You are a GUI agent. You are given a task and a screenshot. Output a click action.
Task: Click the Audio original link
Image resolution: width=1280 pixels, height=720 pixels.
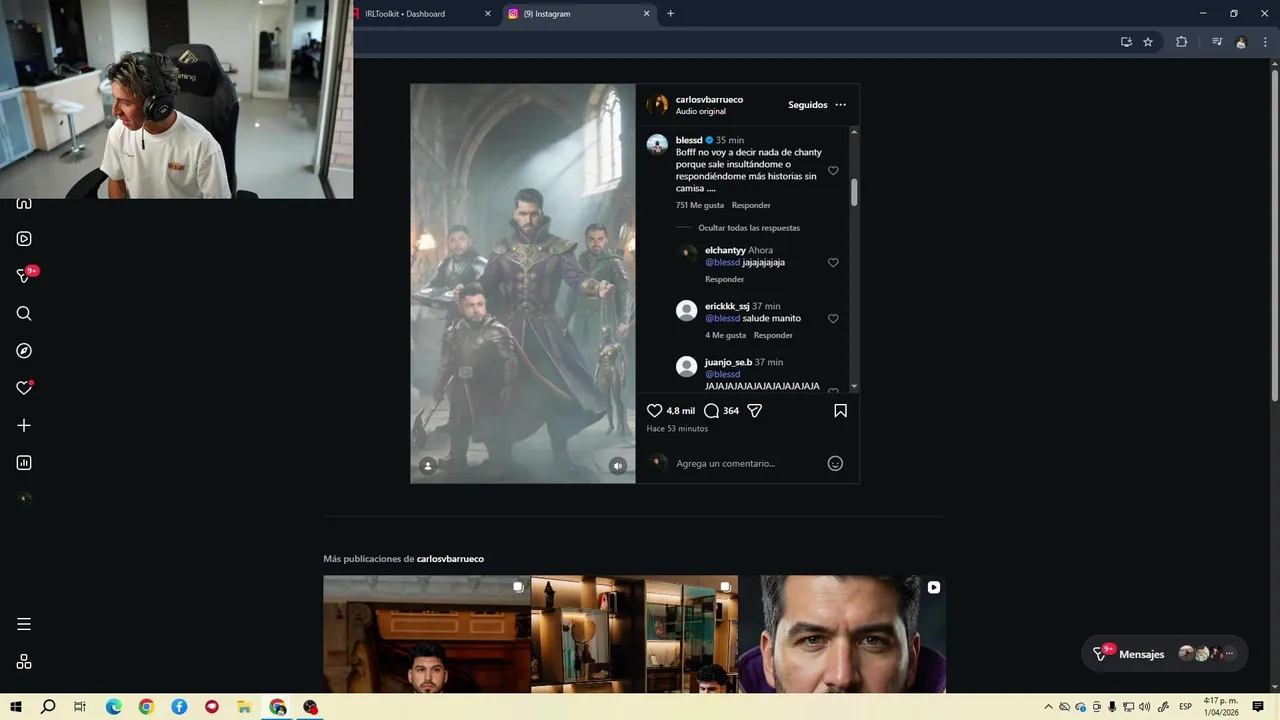[x=700, y=112]
